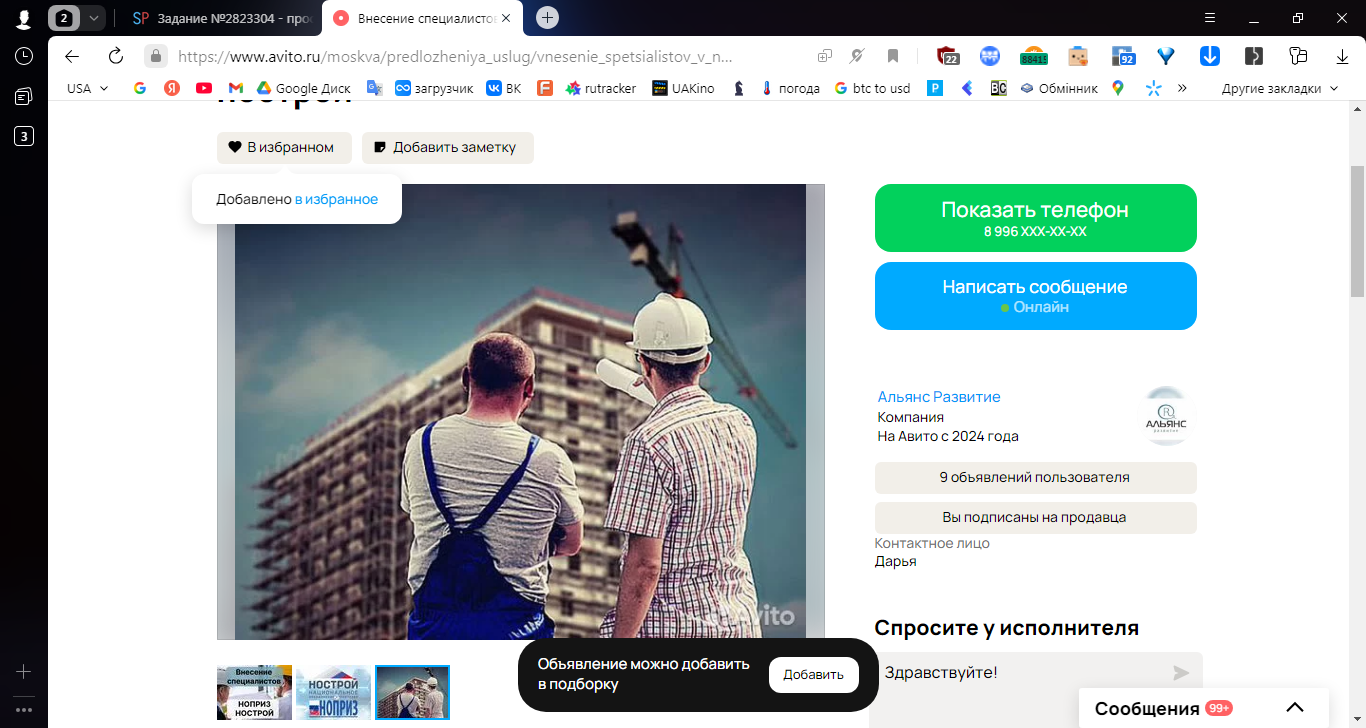Expand the Сообщения chat panel chevron

click(1295, 708)
